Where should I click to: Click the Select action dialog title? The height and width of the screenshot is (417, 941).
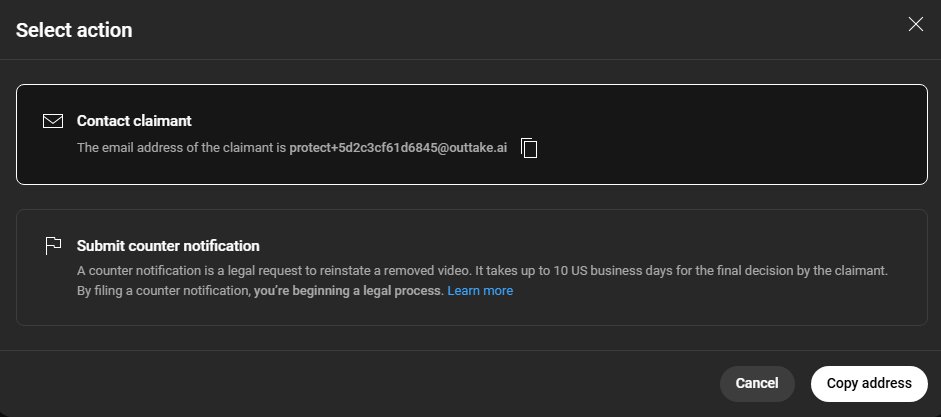tap(74, 30)
